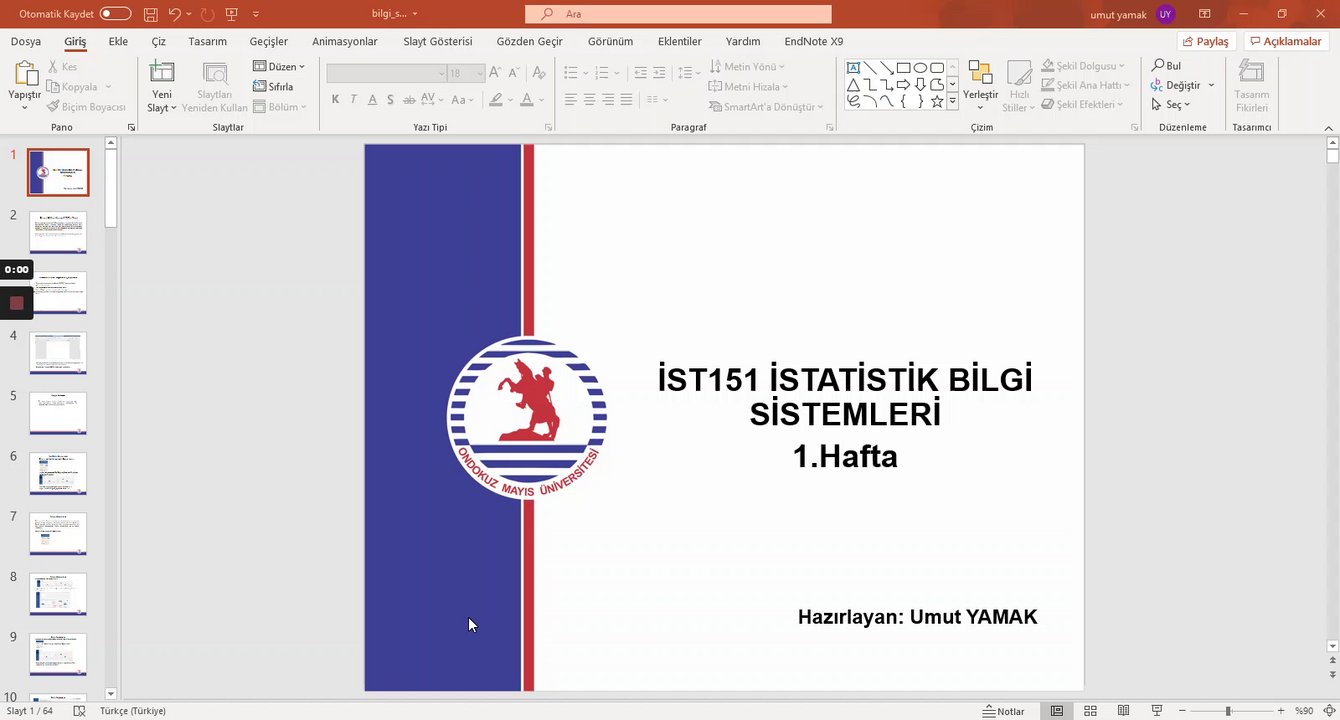Click the Undo arrow icon

point(175,14)
